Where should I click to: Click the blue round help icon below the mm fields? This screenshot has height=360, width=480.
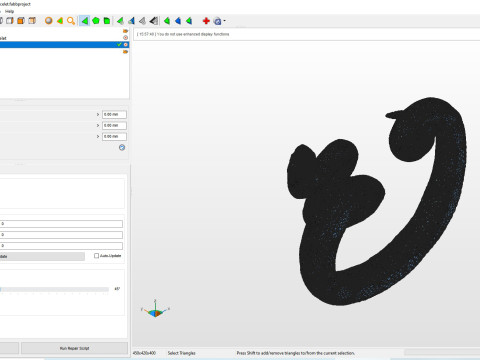[x=122, y=147]
